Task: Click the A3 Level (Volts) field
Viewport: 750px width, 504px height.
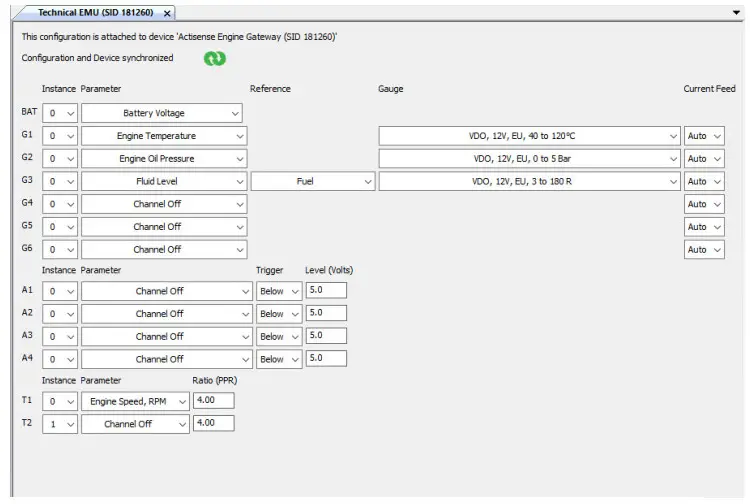Action: (326, 336)
